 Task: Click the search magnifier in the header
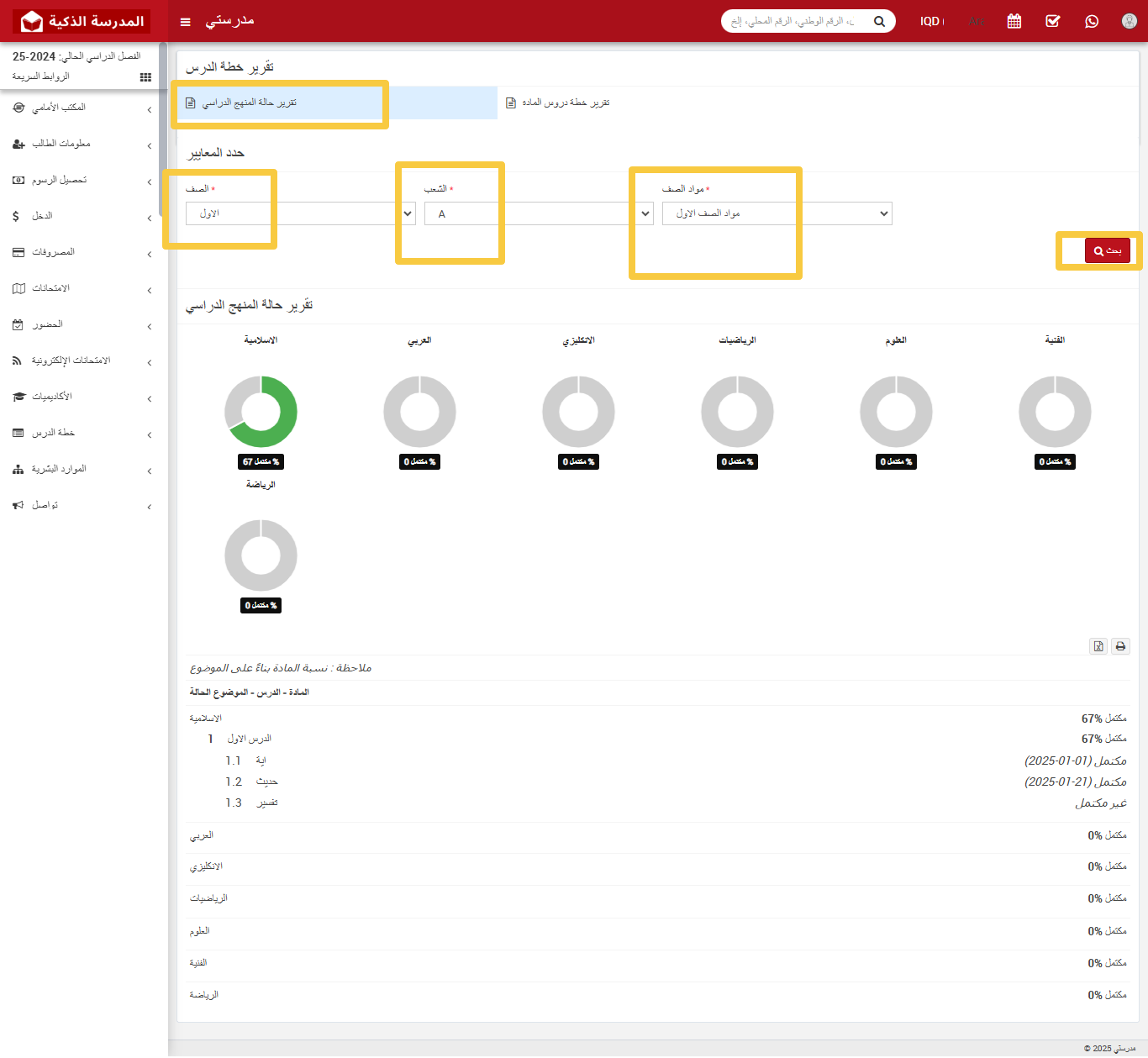coord(879,22)
